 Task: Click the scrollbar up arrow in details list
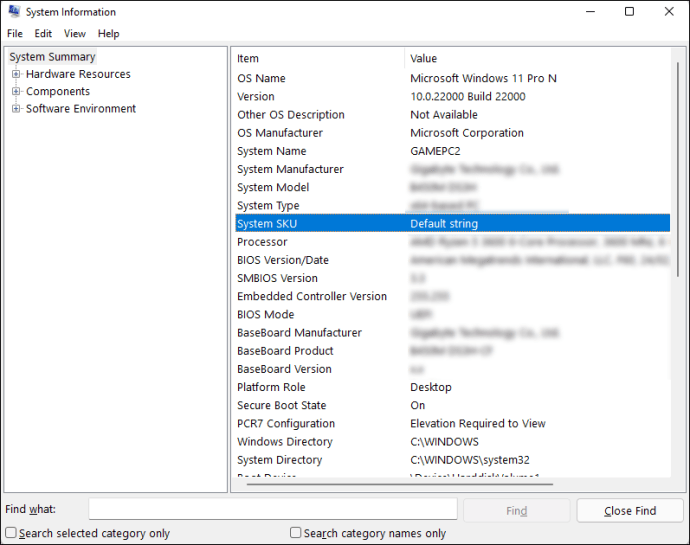pyautogui.click(x=679, y=53)
